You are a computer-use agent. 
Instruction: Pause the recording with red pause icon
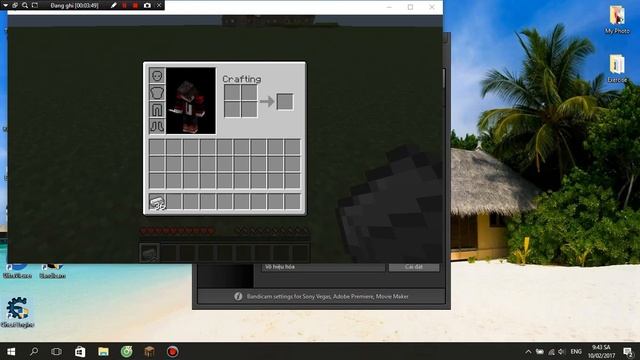pyautogui.click(x=124, y=5)
